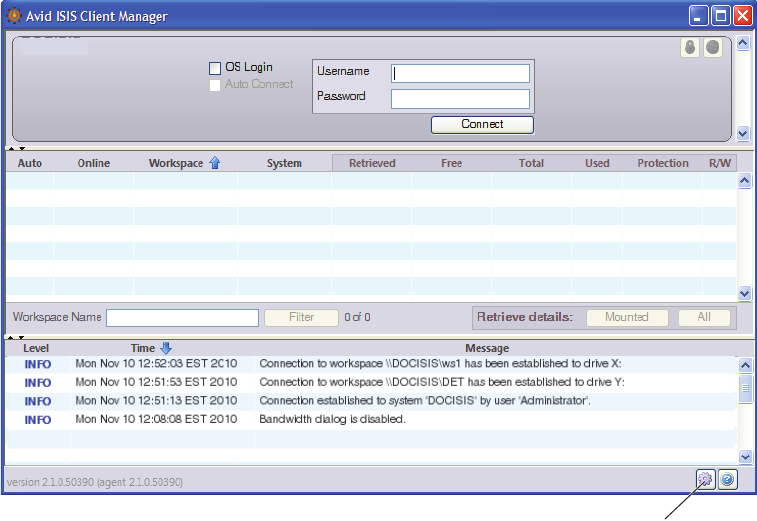The image size is (757, 521).
Task: Select log message about drive X:
Action: [x=440, y=364]
